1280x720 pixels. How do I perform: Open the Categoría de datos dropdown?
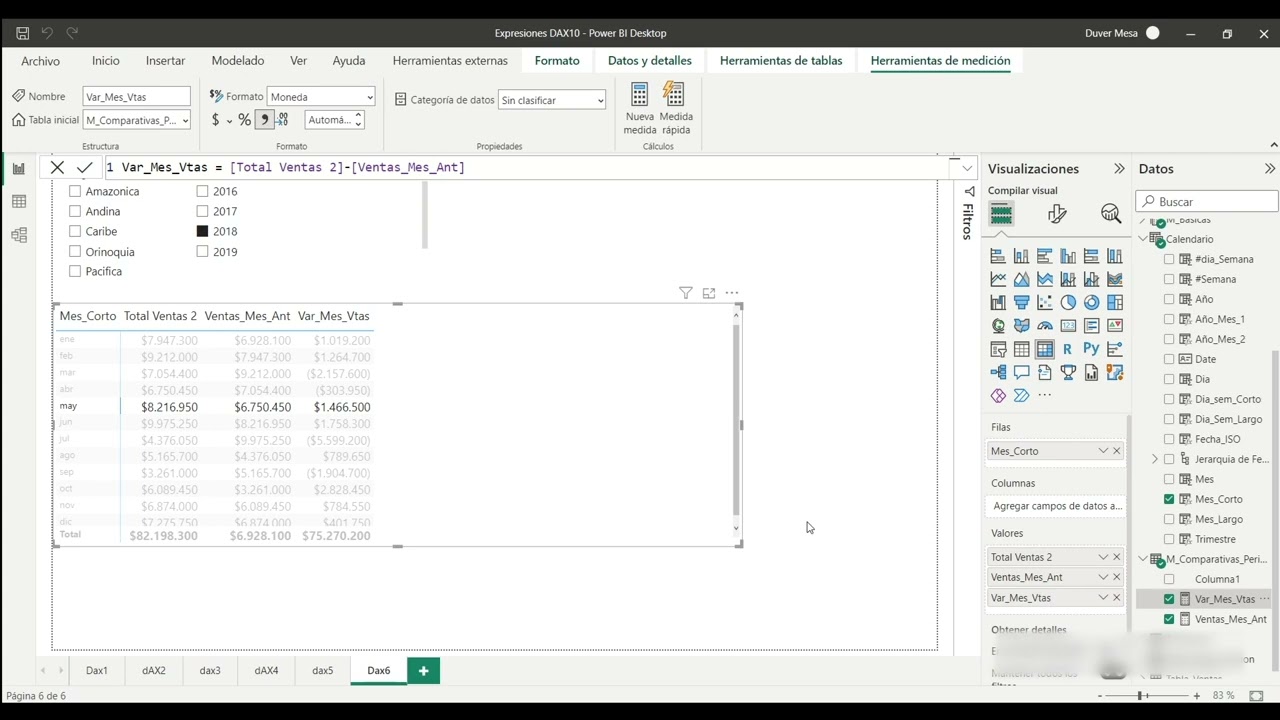pyautogui.click(x=553, y=100)
